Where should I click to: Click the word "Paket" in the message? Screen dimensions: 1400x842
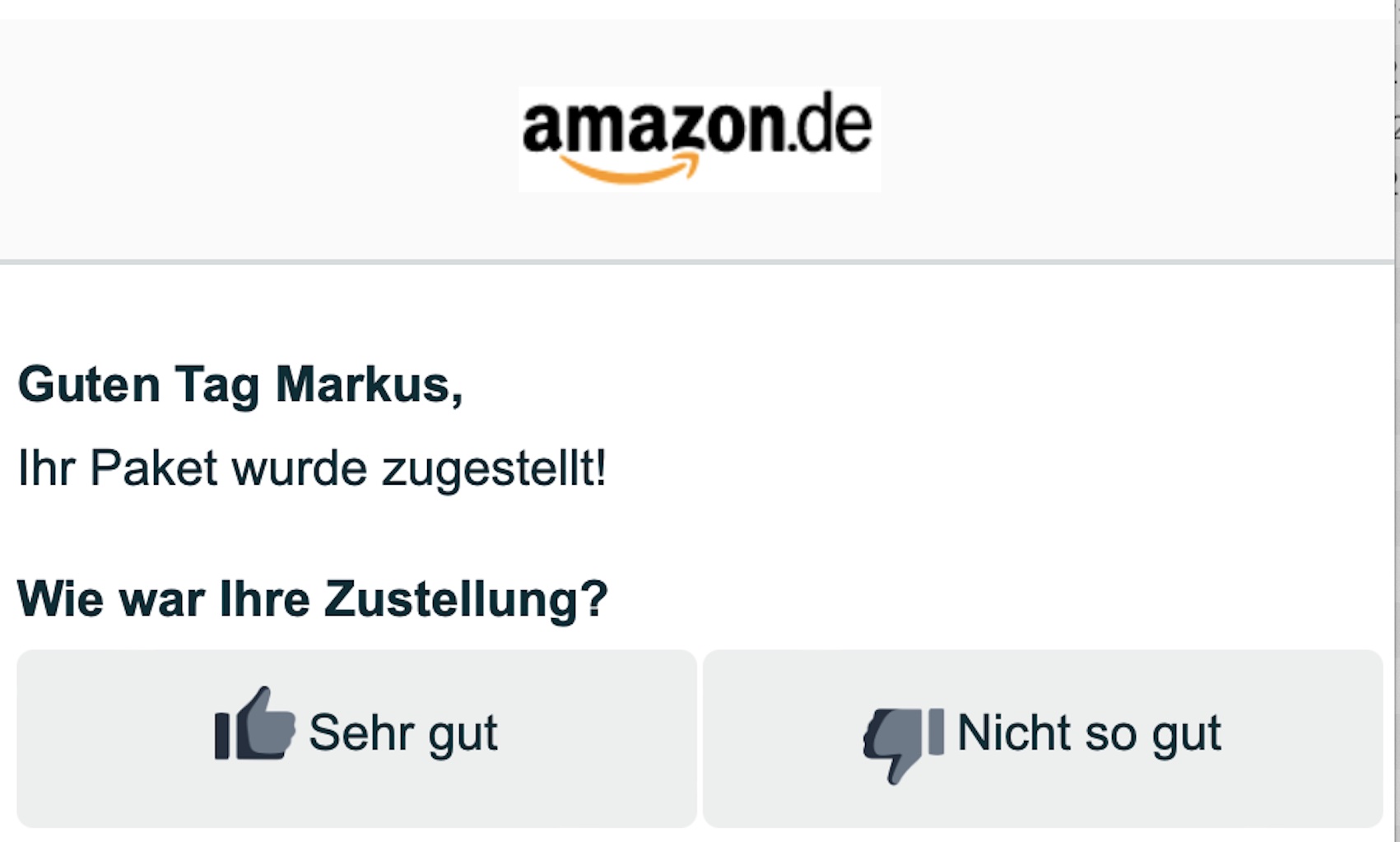[153, 468]
